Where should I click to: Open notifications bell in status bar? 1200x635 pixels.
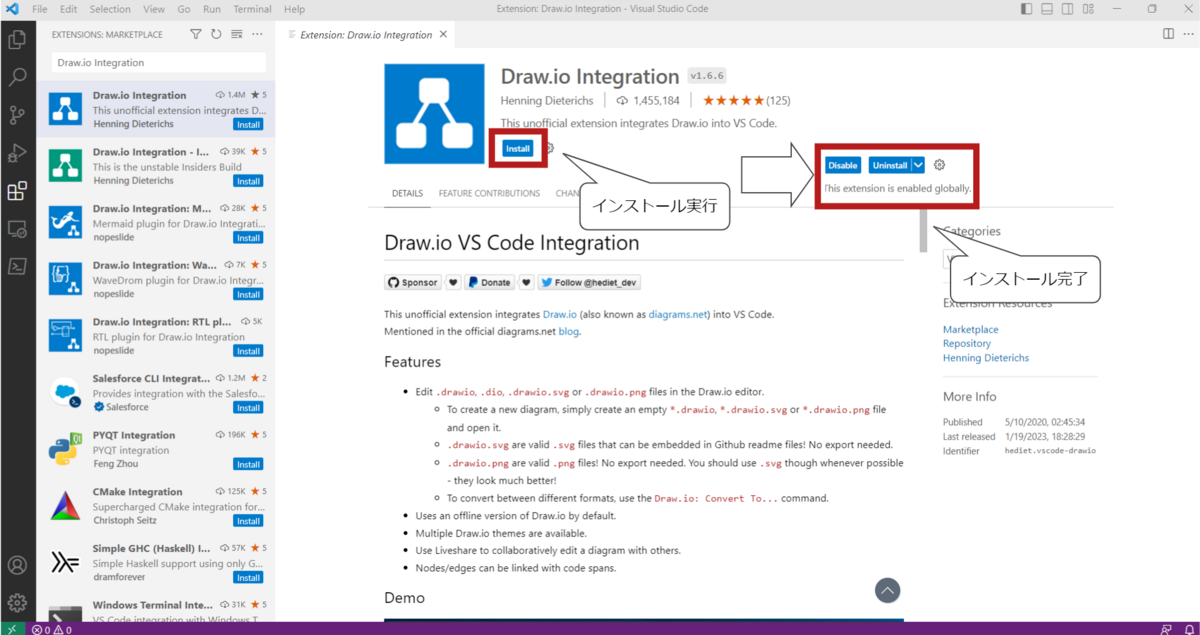point(1187,629)
